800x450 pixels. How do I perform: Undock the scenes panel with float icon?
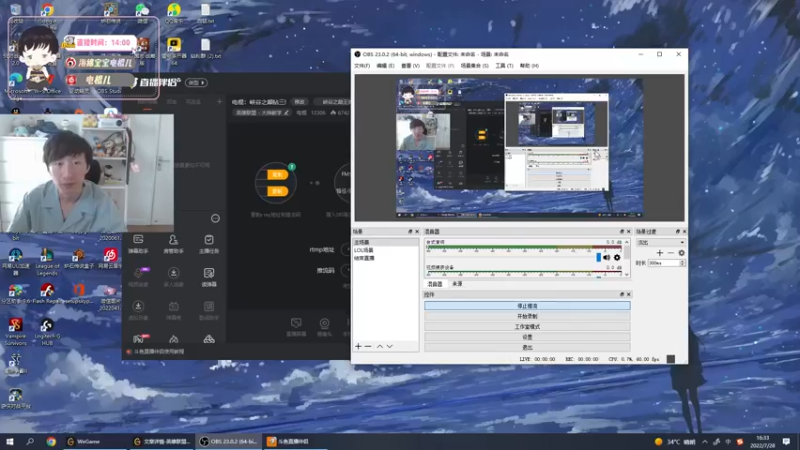(410, 232)
